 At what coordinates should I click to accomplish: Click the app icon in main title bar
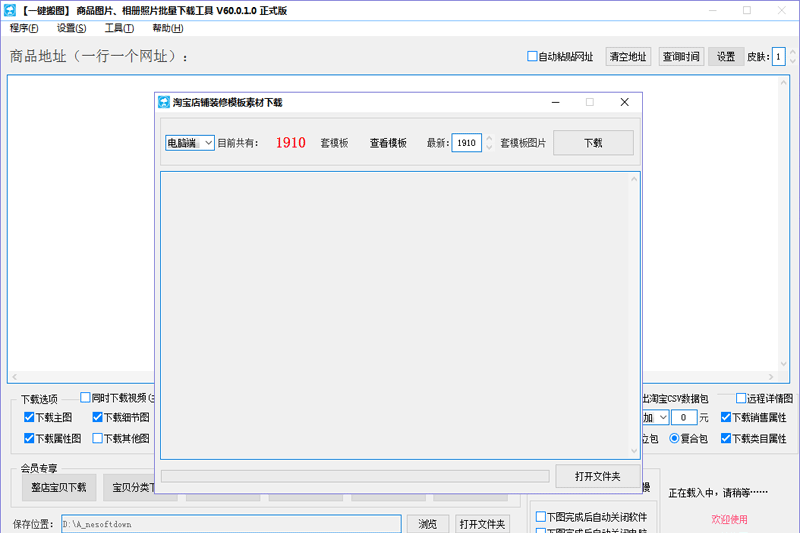coord(10,10)
